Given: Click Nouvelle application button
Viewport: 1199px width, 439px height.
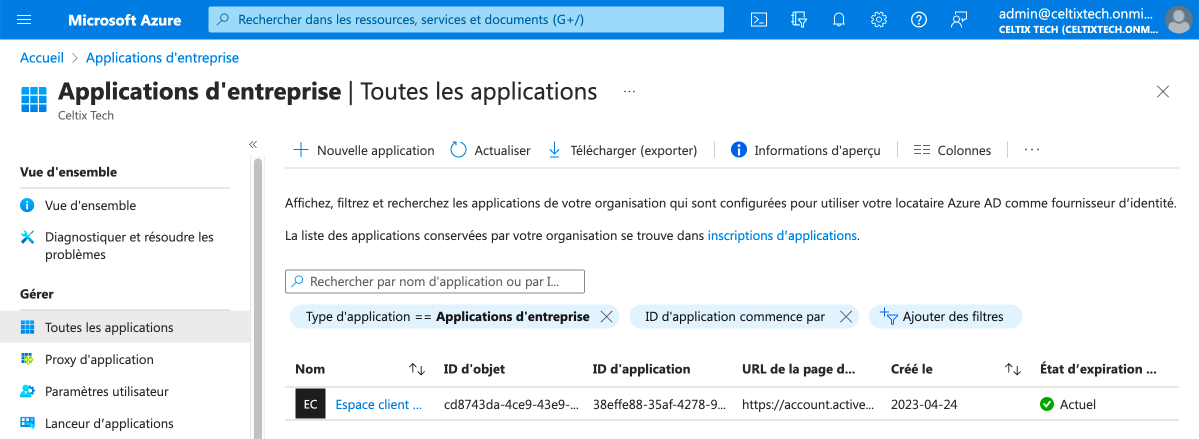Looking at the screenshot, I should [364, 150].
